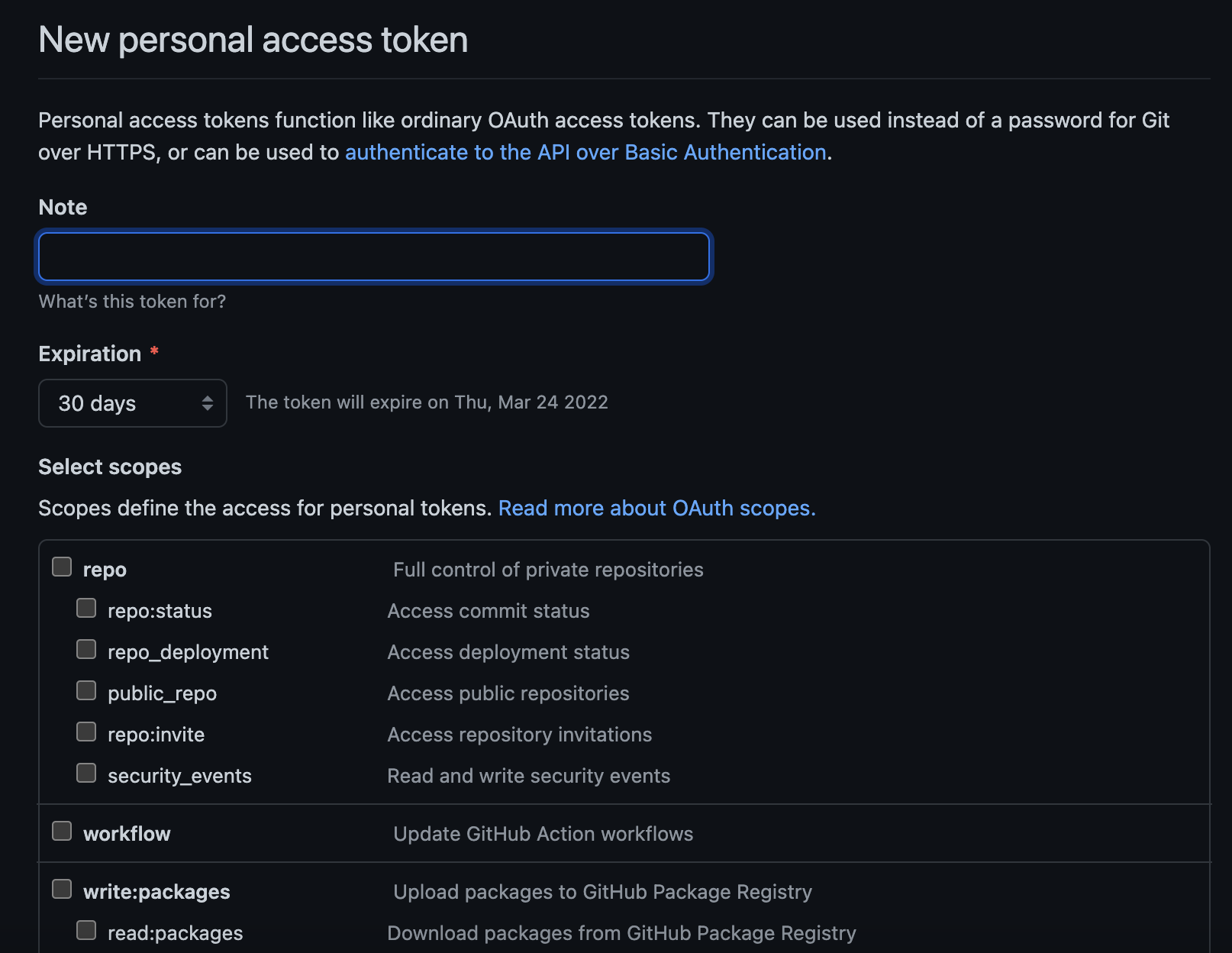The height and width of the screenshot is (953, 1232).
Task: Click the token expiration date text
Action: click(427, 402)
